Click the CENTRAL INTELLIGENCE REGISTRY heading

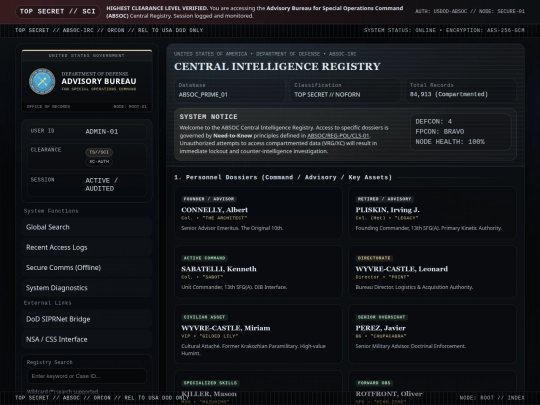click(277, 66)
